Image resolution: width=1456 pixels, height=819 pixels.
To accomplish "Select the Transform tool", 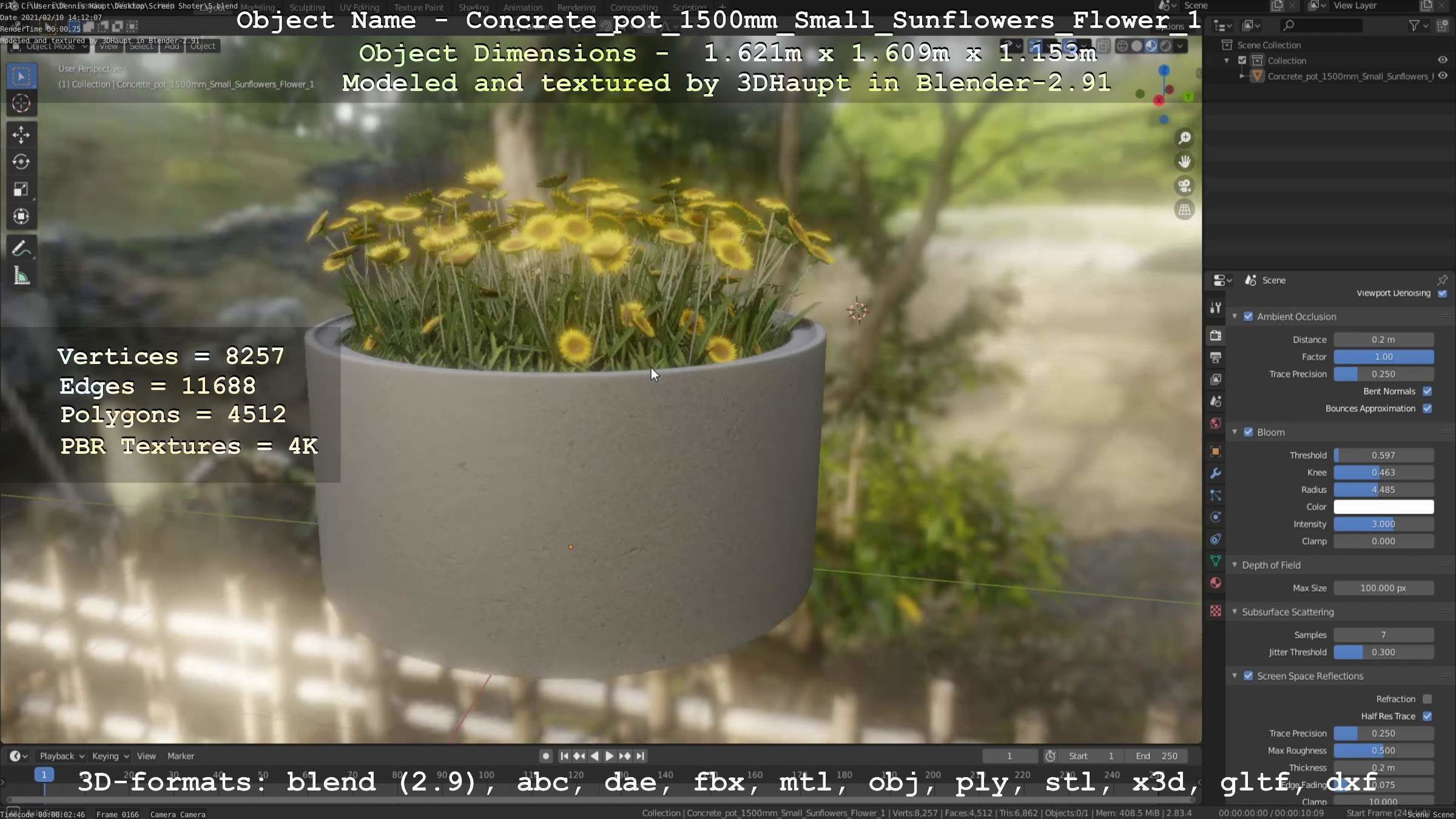I will tap(21, 217).
